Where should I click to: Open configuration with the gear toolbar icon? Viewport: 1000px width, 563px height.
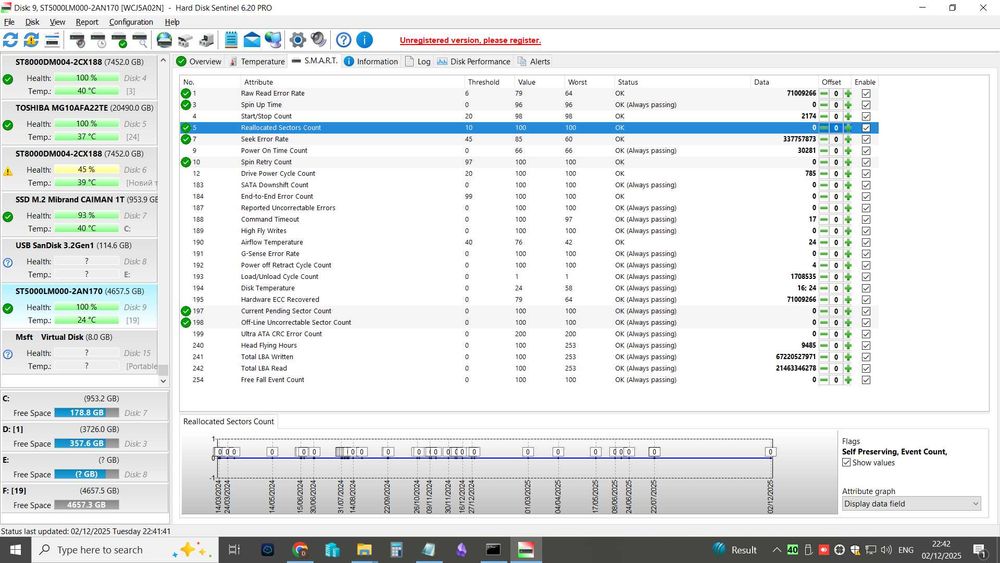point(297,40)
